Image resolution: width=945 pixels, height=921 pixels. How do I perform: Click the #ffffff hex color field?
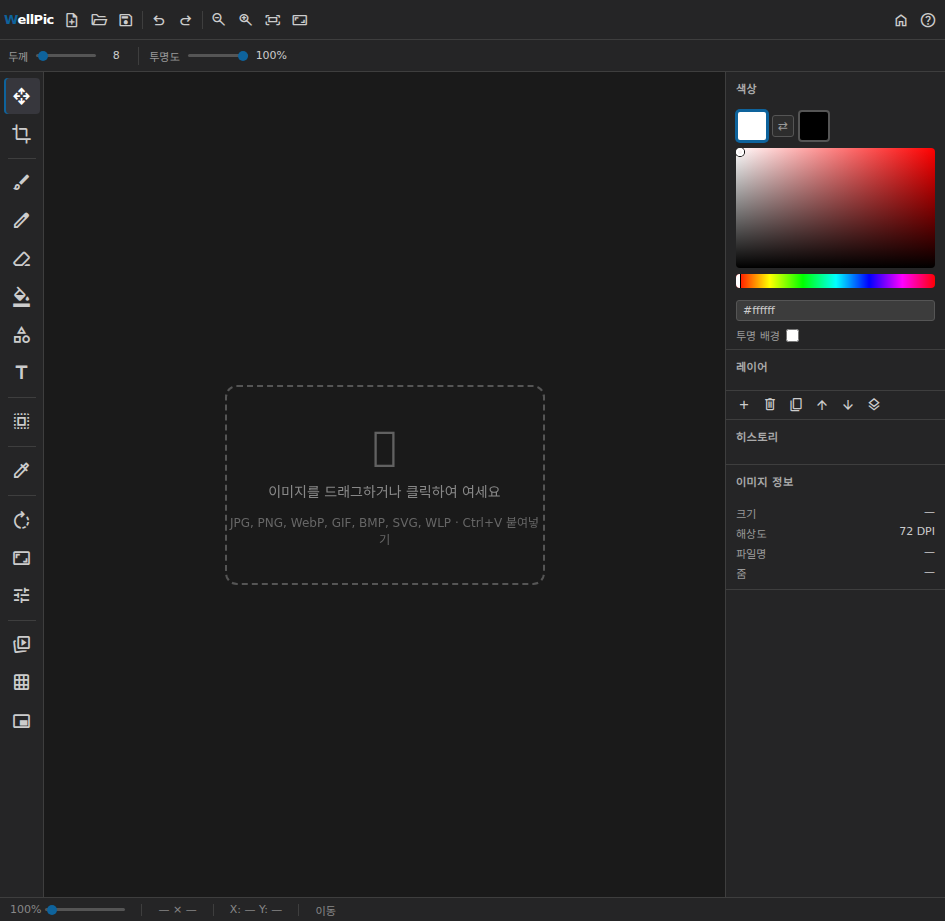(835, 310)
